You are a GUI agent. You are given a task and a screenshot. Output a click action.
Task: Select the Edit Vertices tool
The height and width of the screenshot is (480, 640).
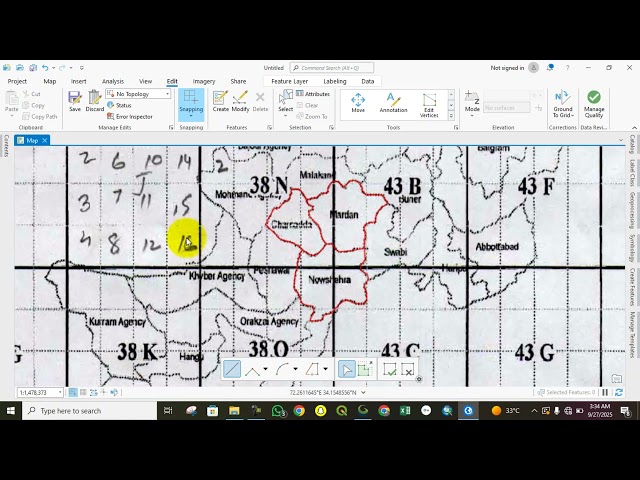coord(429,105)
